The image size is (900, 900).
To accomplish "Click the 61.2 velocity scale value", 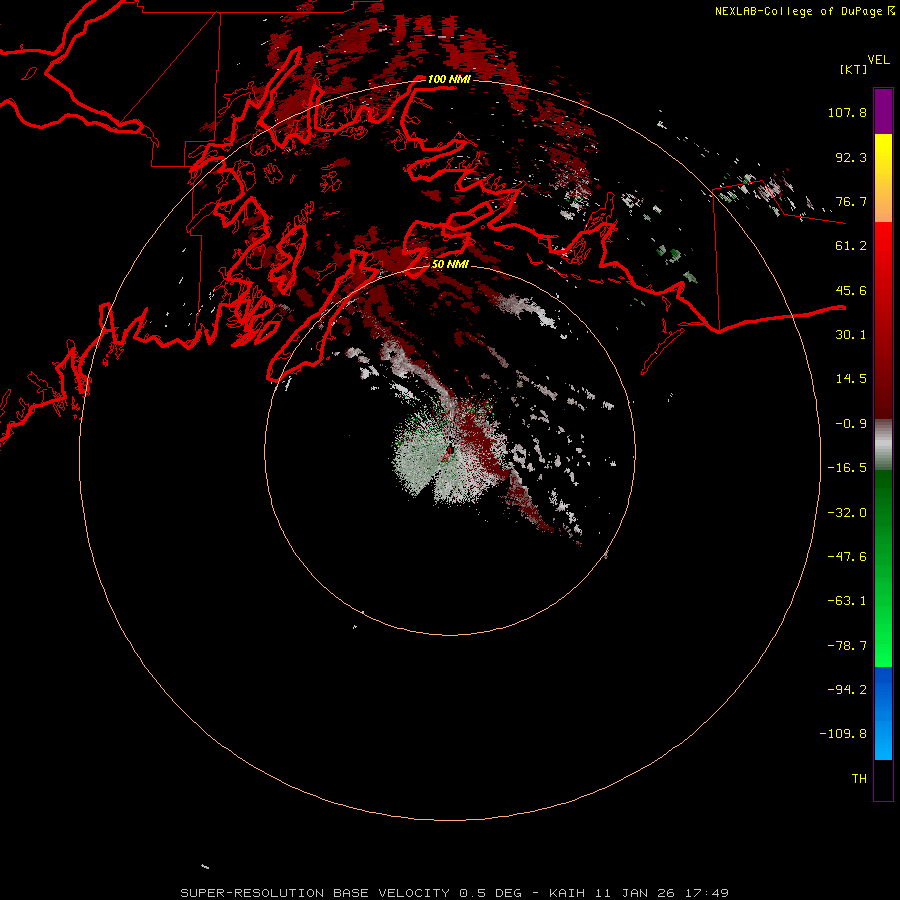I will point(851,246).
